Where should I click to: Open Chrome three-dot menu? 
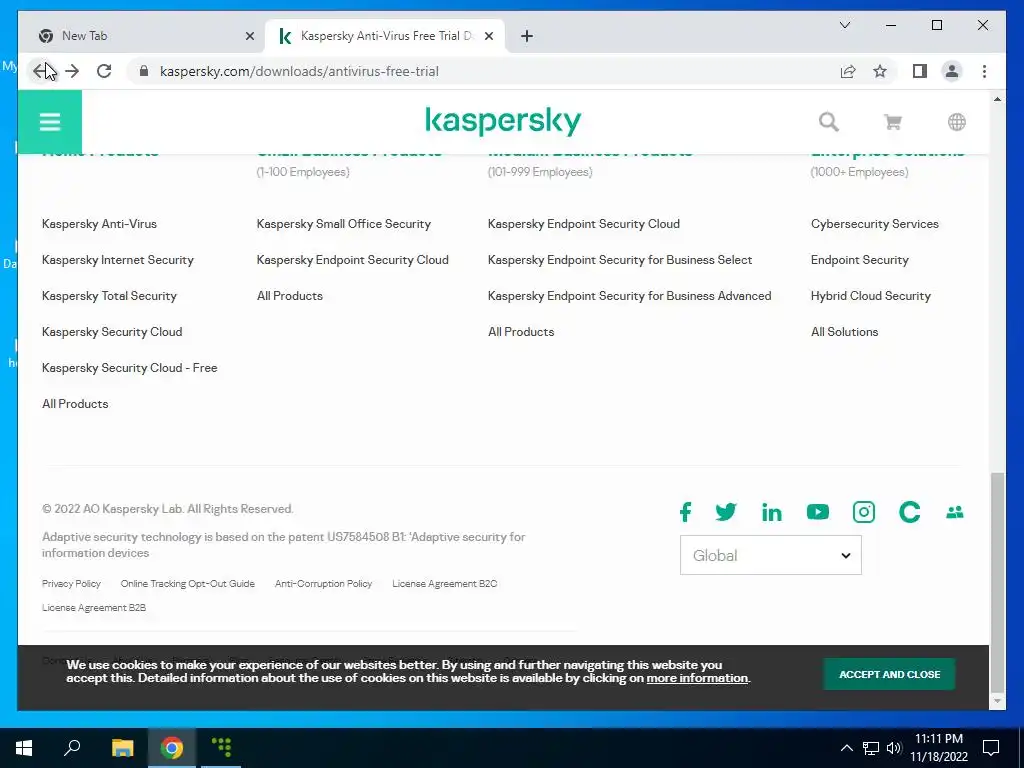point(984,71)
